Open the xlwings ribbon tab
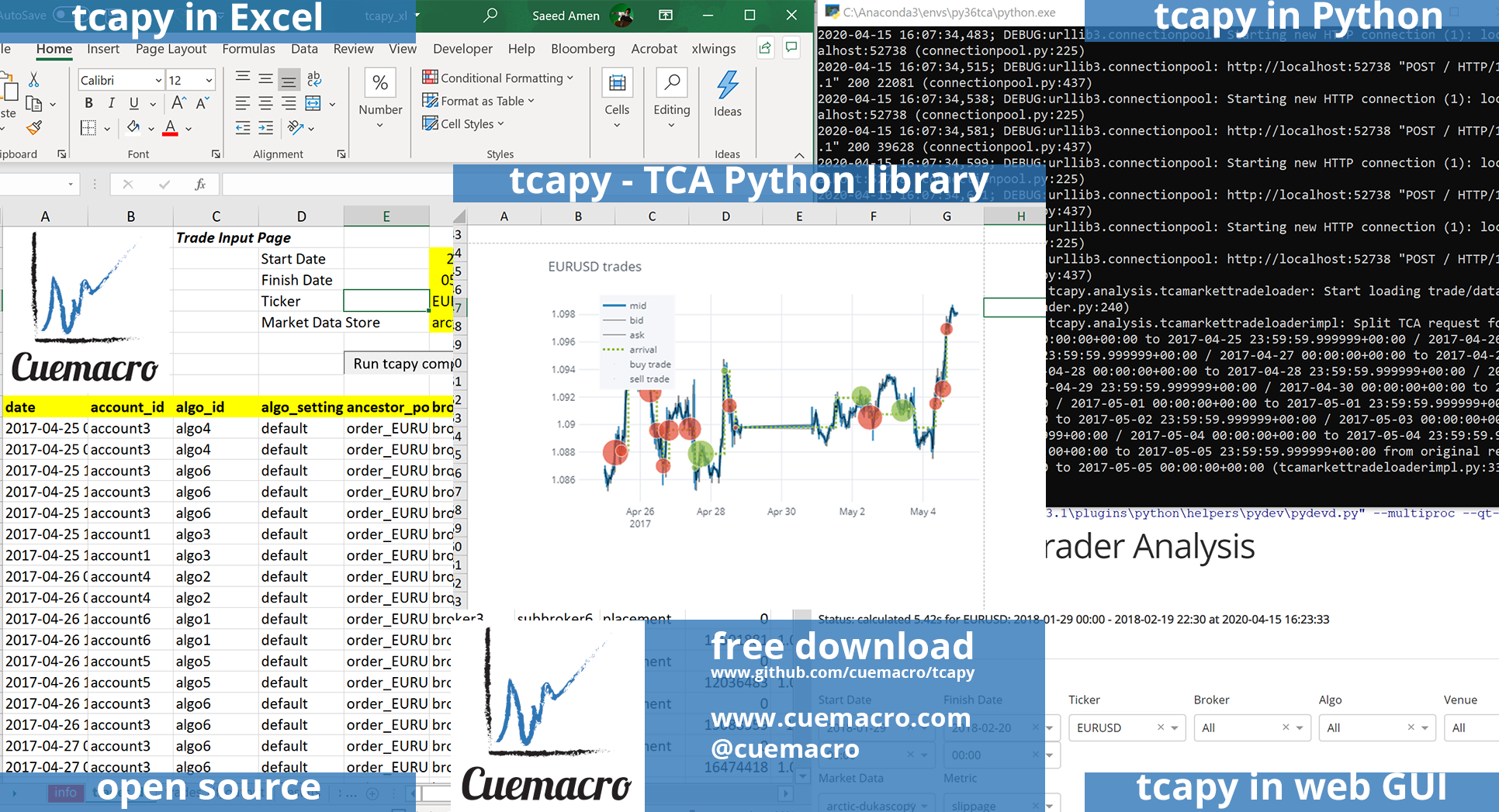The image size is (1499, 812). (714, 49)
